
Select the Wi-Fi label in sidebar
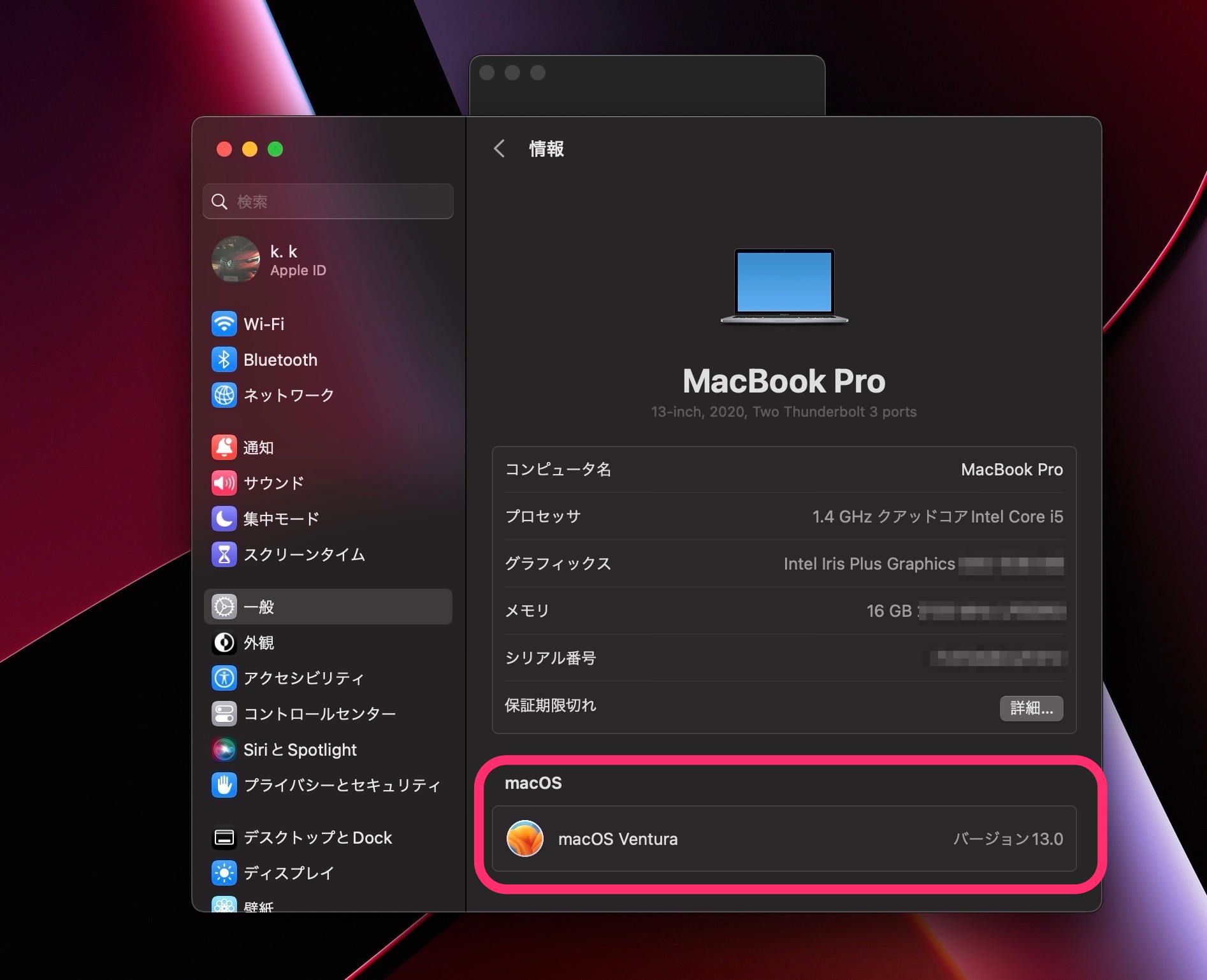pos(264,324)
